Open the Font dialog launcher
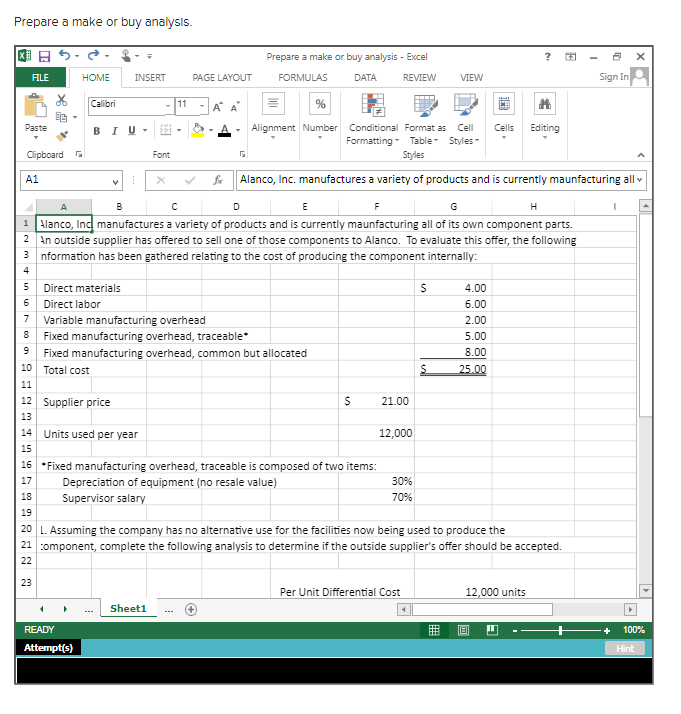The image size is (681, 714). [242, 154]
